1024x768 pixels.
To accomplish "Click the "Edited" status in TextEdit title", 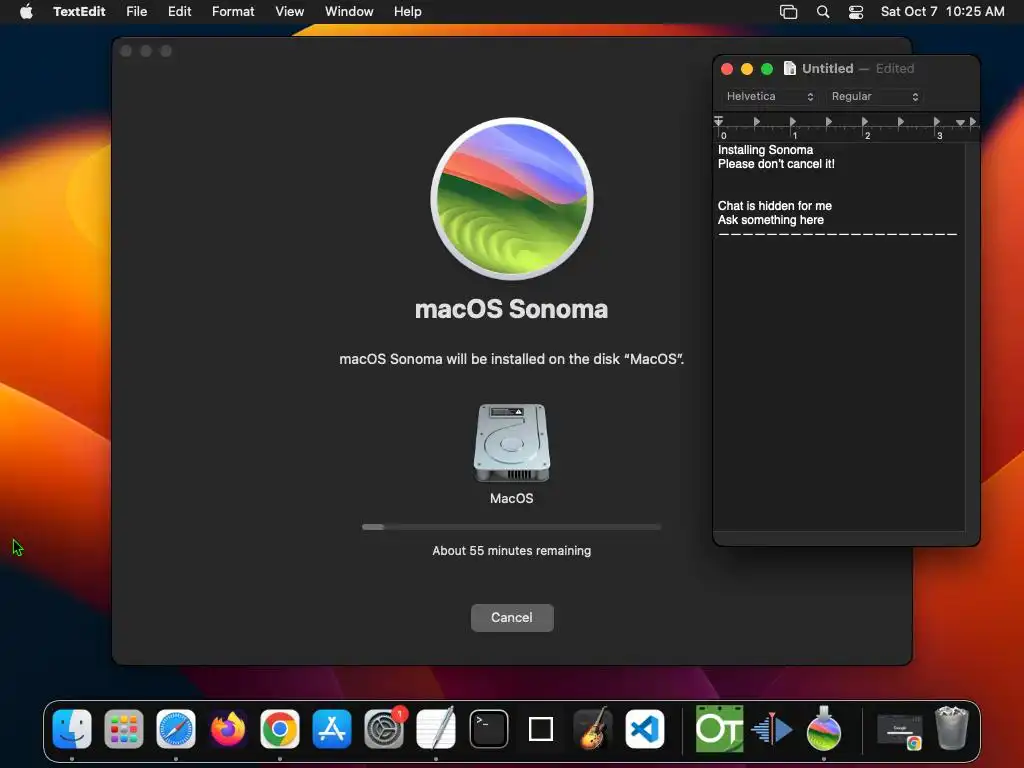I will coord(895,68).
